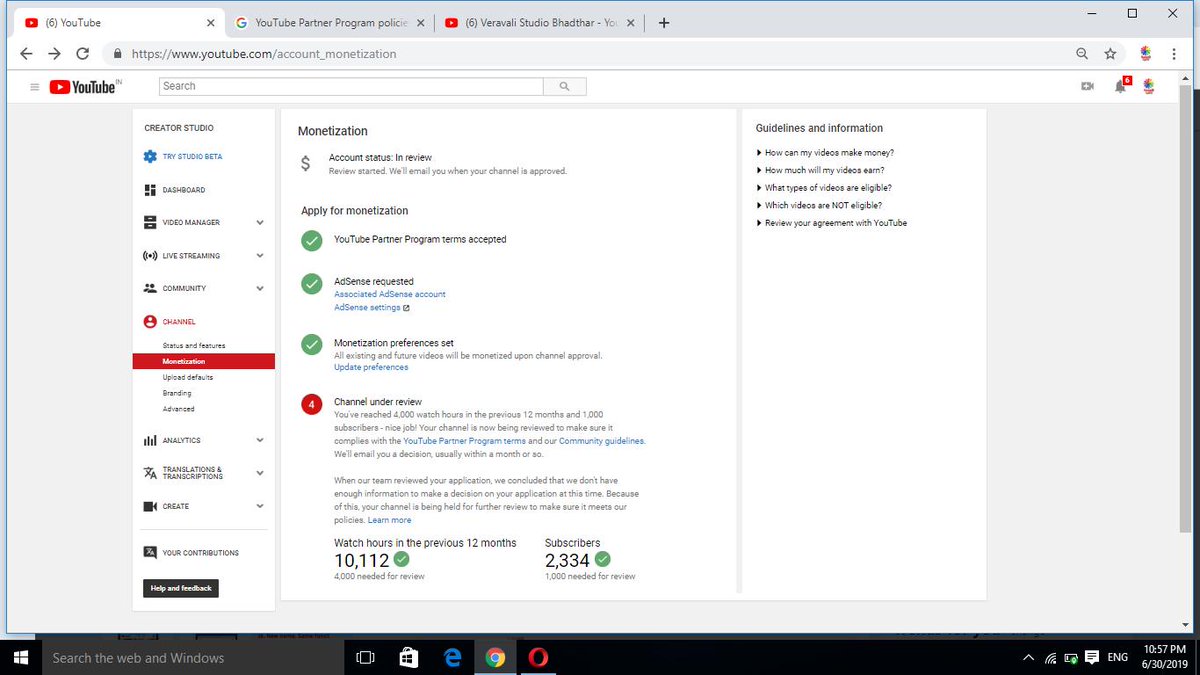The width and height of the screenshot is (1200, 675).
Task: Expand the Analytics section
Action: click(260, 440)
